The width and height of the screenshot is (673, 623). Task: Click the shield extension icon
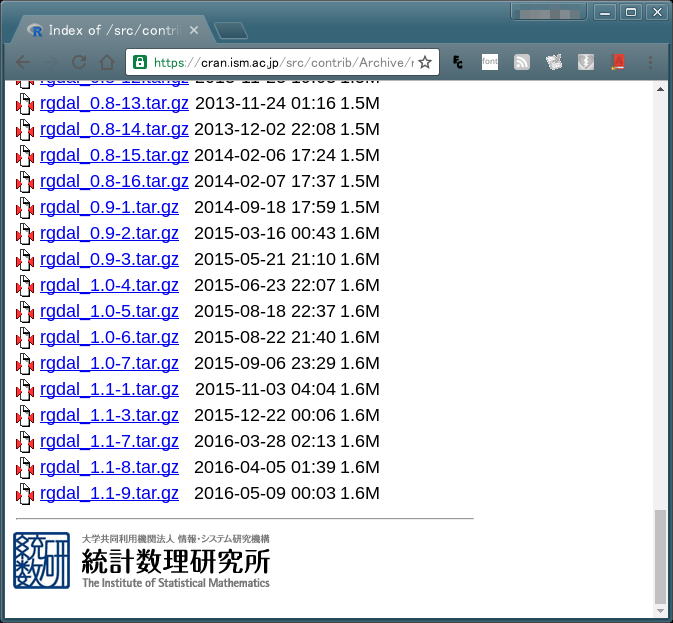click(x=586, y=63)
